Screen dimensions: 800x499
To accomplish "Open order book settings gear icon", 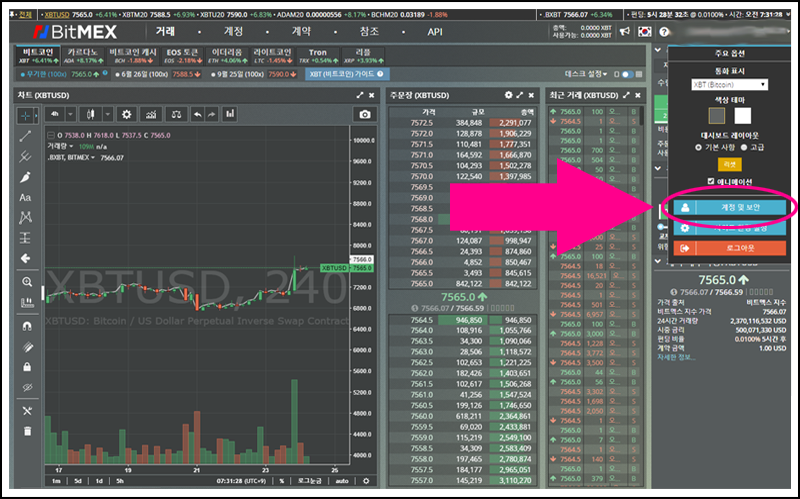I will coord(508,95).
